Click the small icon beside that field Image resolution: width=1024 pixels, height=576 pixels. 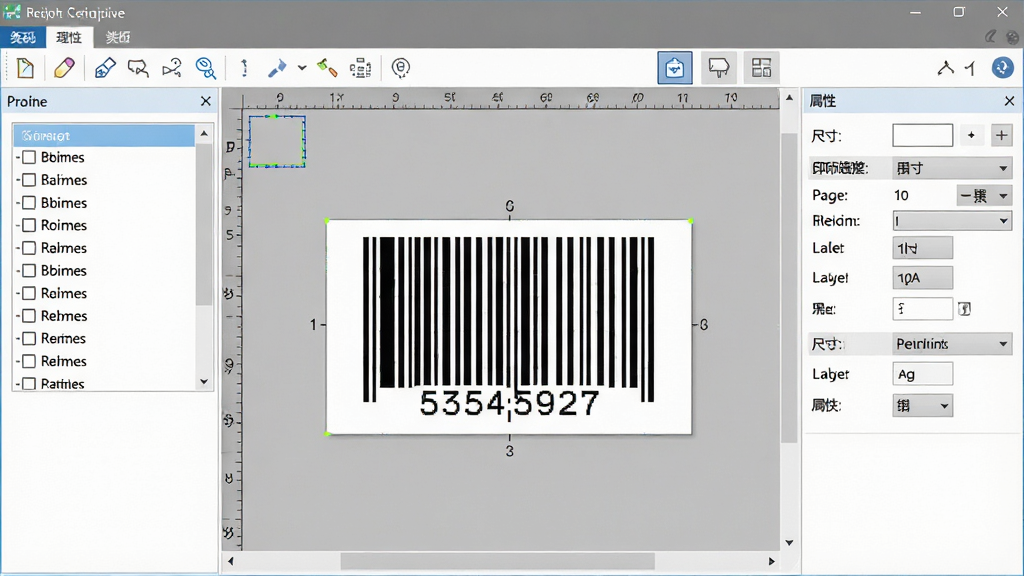(x=965, y=309)
